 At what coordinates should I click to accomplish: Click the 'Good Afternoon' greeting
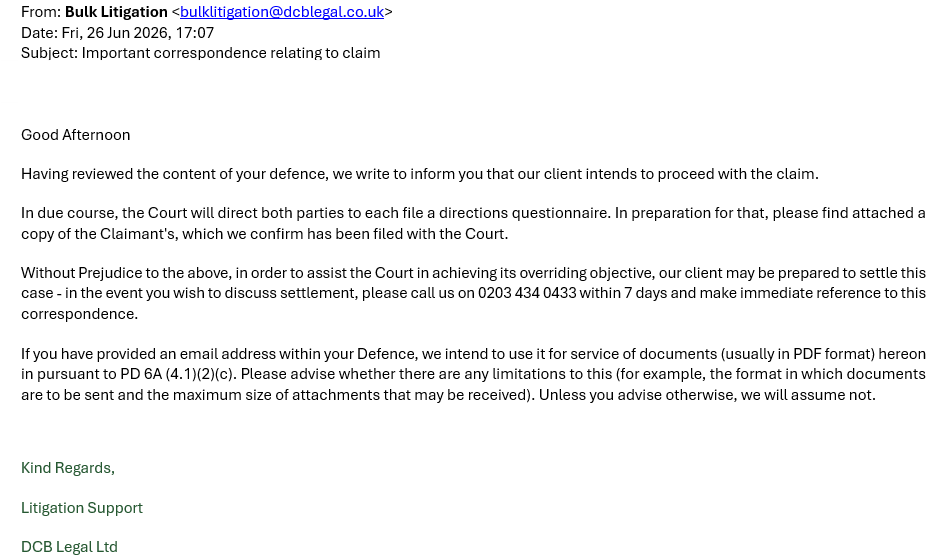pyautogui.click(x=75, y=135)
